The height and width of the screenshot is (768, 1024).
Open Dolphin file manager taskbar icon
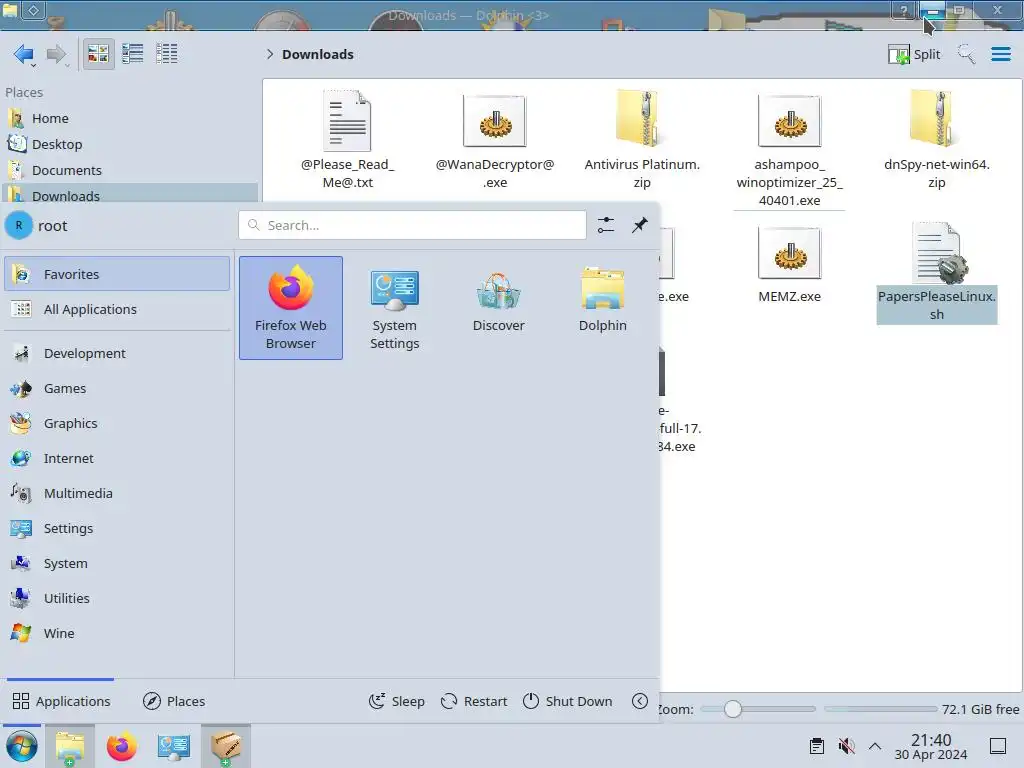70,746
